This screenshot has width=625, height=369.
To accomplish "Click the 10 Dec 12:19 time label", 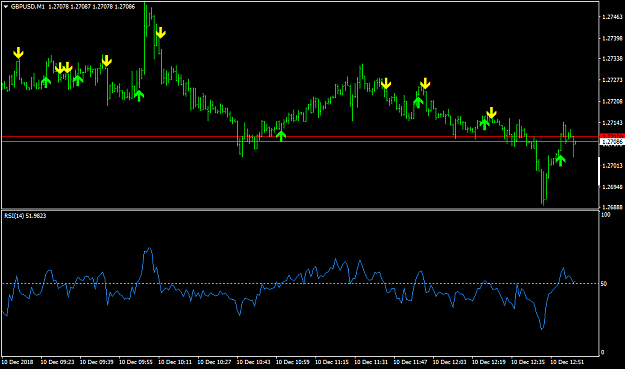I will 489,362.
